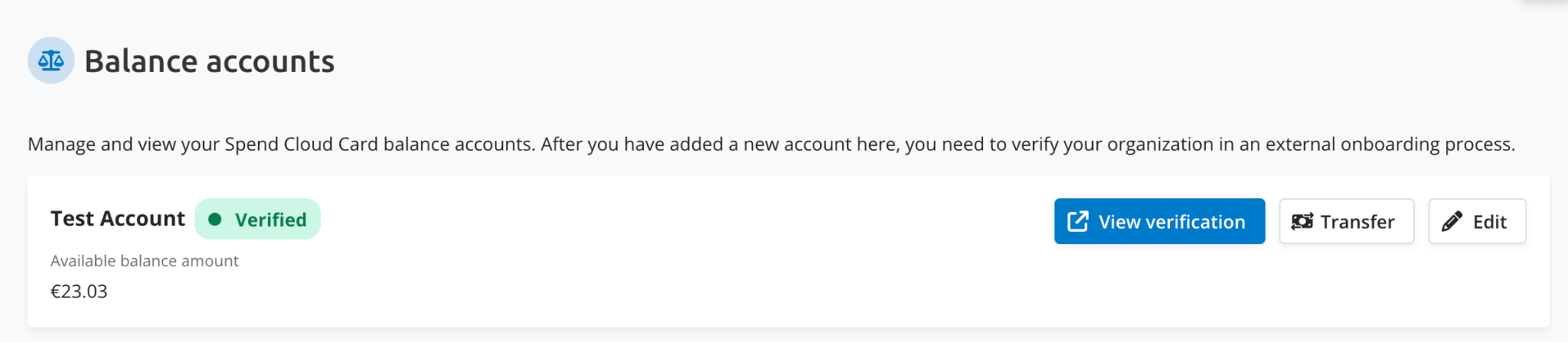This screenshot has height=342, width=1568.
Task: Edit the Test Account
Action: [x=1477, y=221]
